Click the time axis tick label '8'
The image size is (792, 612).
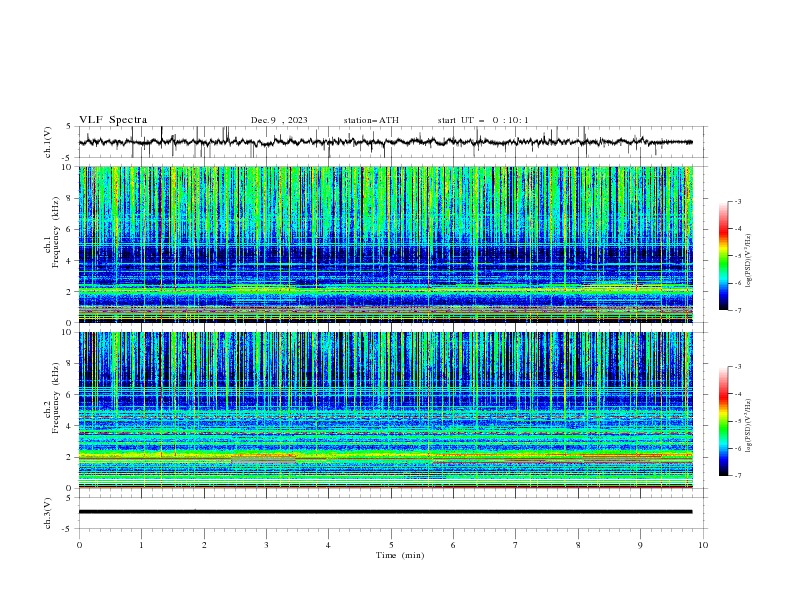[x=578, y=545]
